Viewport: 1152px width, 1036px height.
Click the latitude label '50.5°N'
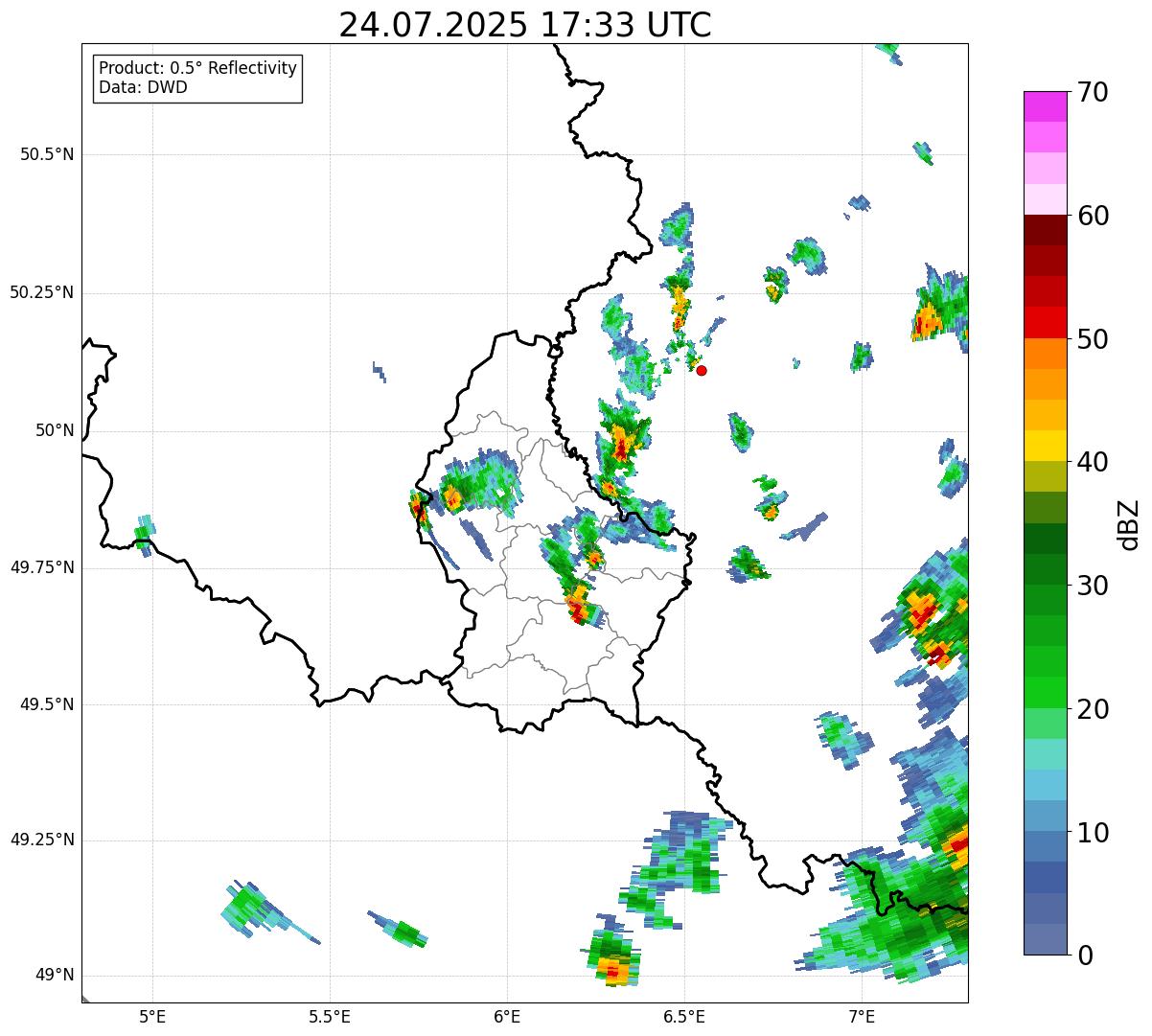47,154
